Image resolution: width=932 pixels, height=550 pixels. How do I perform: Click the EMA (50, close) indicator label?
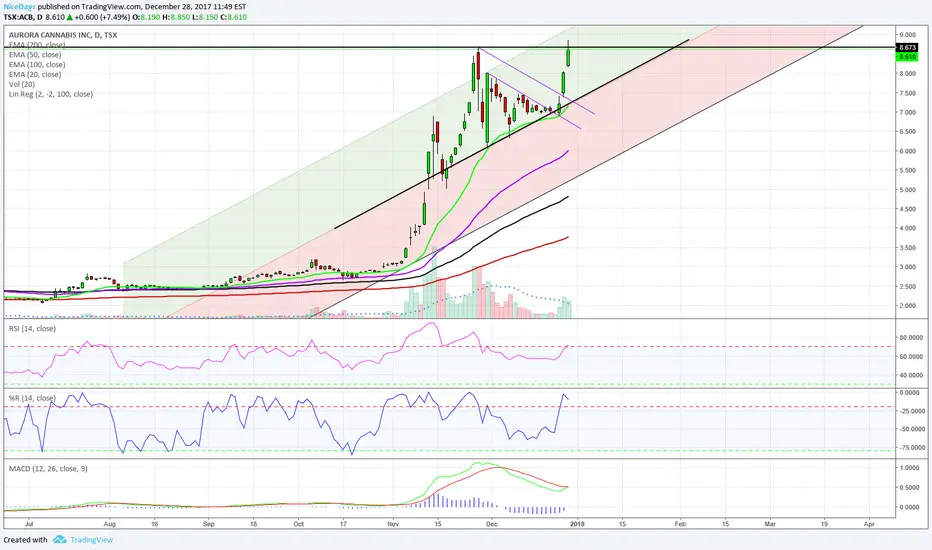pos(34,55)
